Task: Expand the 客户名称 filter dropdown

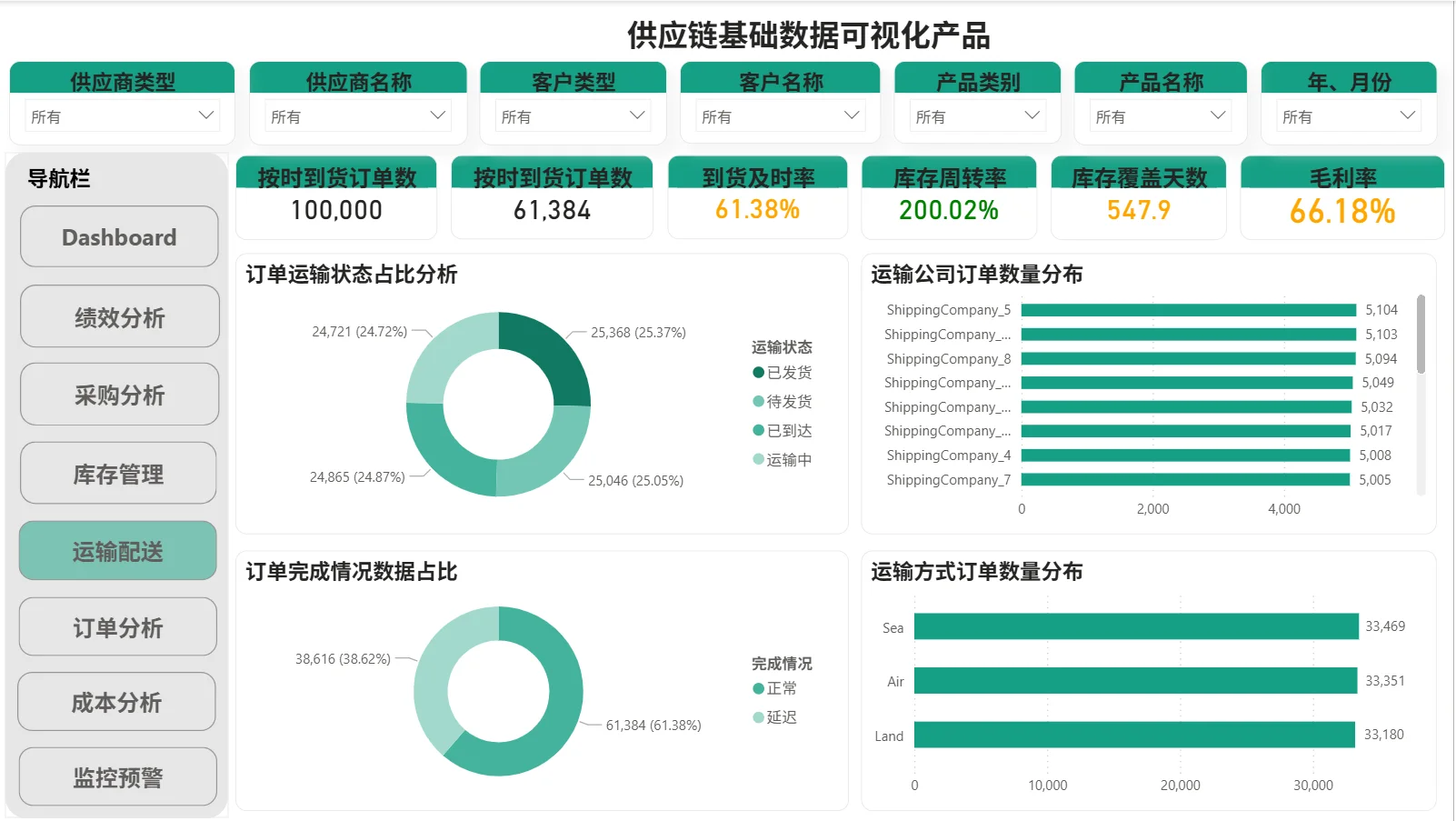Action: click(x=780, y=116)
